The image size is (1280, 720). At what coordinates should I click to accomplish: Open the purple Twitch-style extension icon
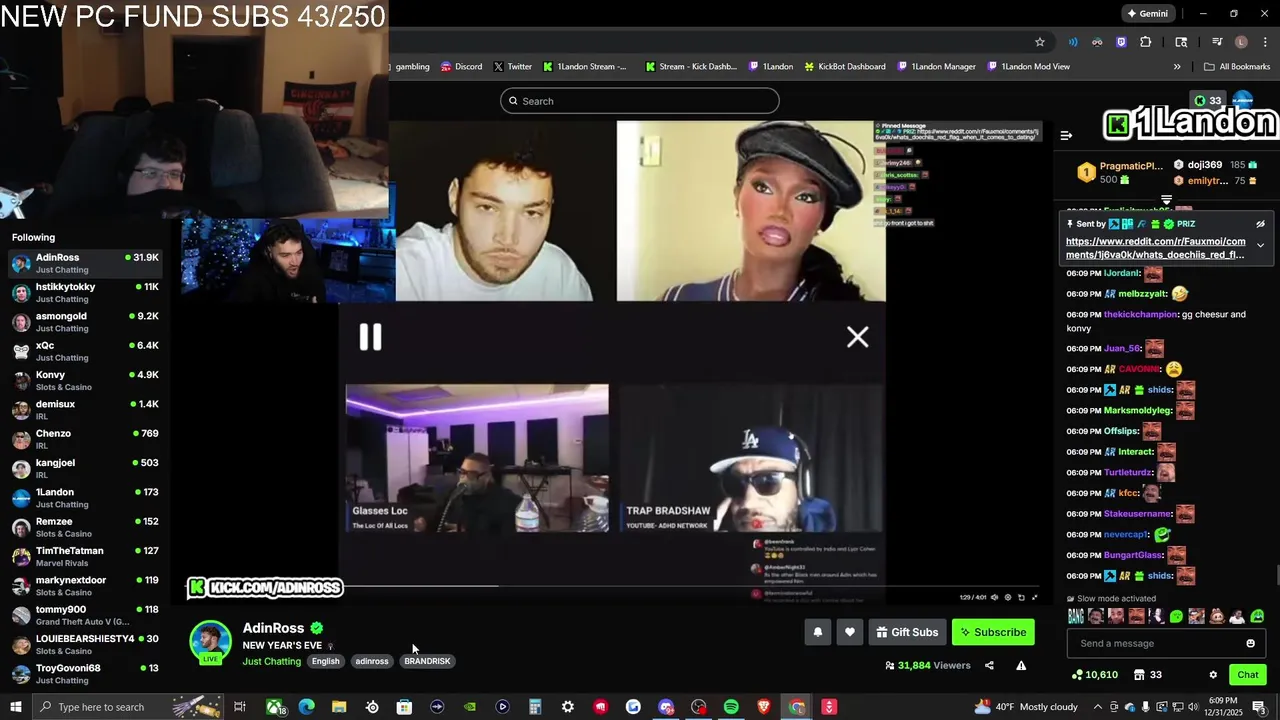1121,42
